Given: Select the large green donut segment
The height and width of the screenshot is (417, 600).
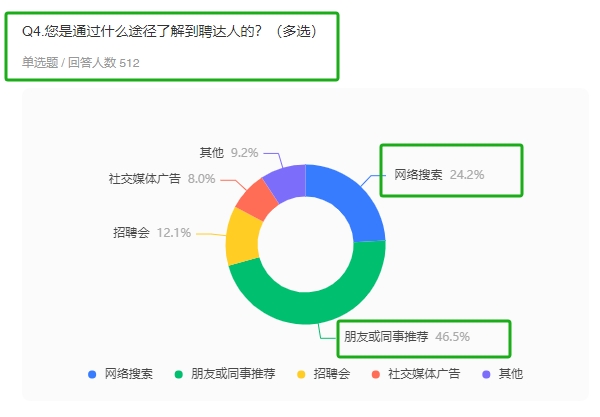Looking at the screenshot, I should click(x=311, y=302).
